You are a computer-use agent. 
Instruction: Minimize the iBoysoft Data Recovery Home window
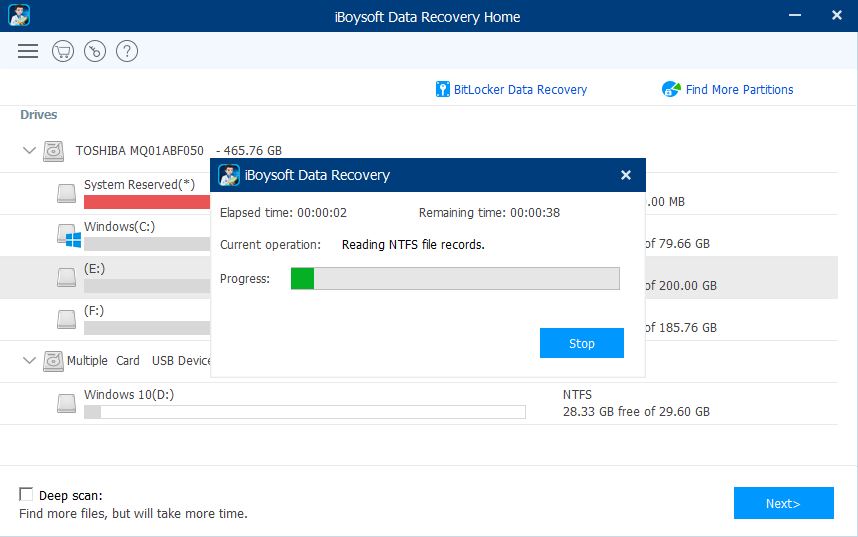(795, 15)
